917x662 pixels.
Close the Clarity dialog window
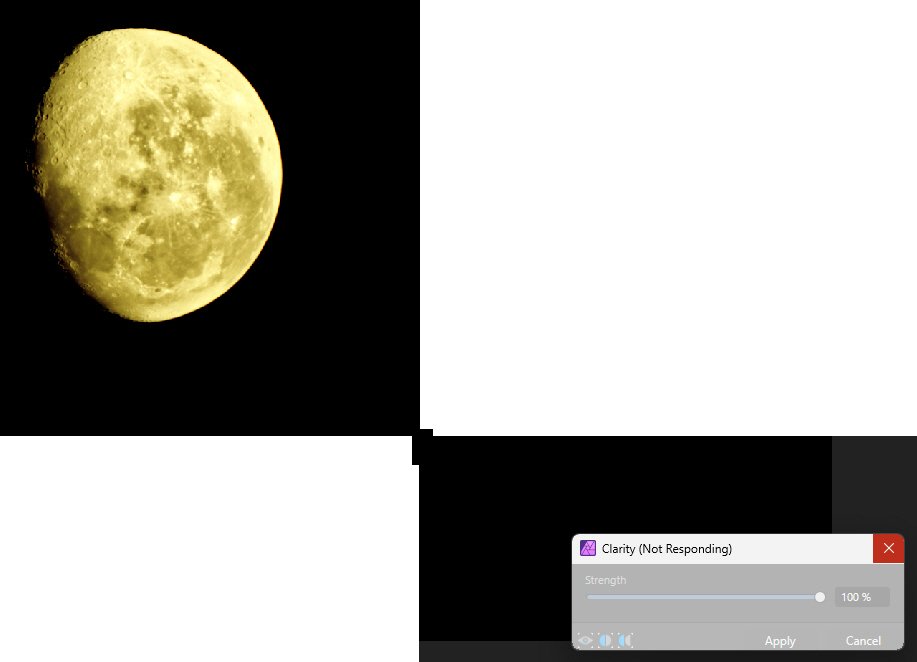point(888,549)
